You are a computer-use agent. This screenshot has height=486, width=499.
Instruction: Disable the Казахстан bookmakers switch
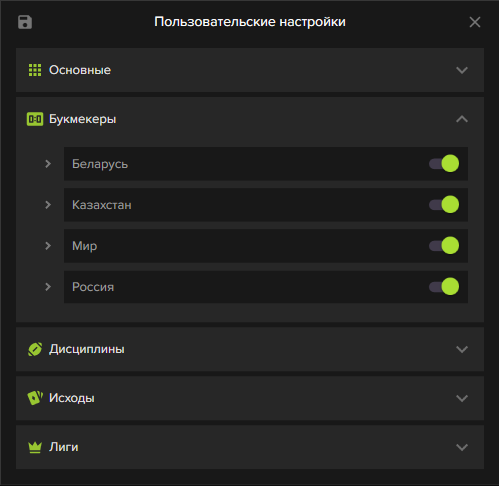pyautogui.click(x=444, y=205)
